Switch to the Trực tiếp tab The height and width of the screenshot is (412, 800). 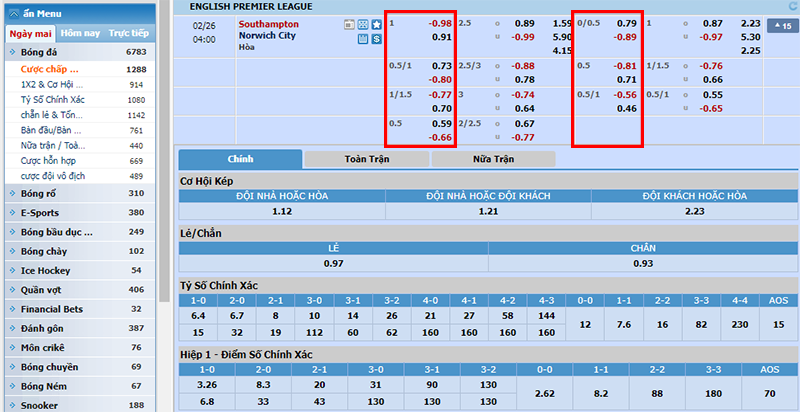[128, 33]
